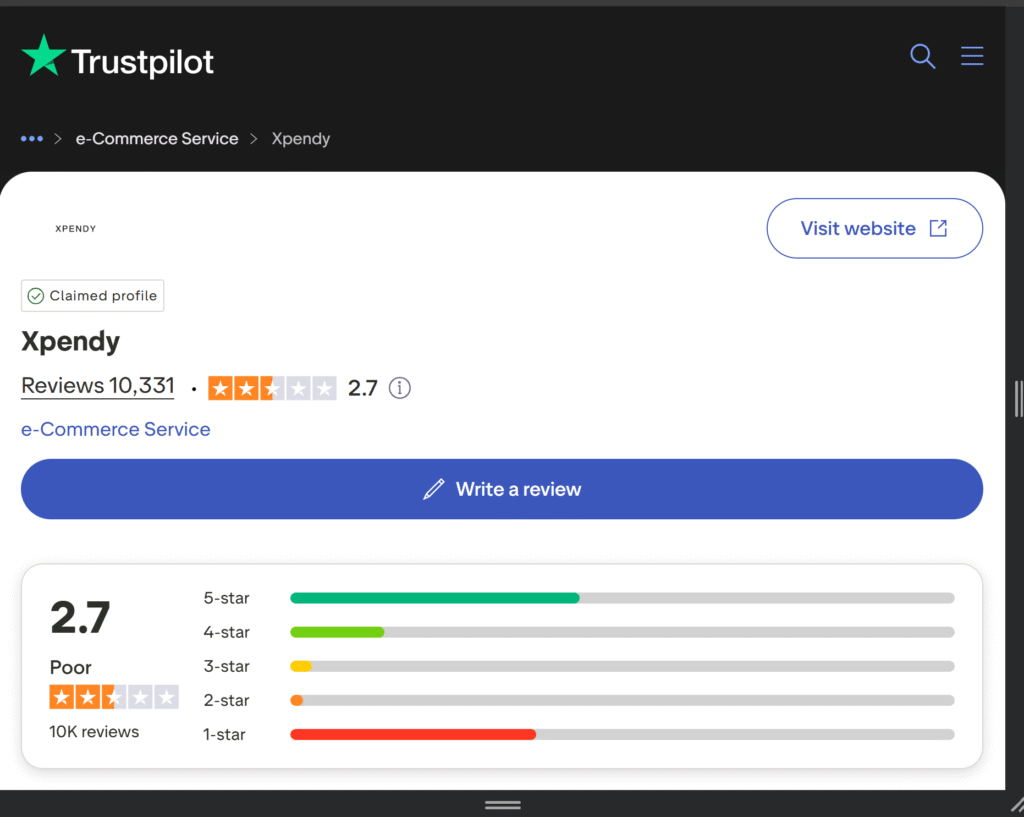Click the Xpendy company name heading

pyautogui.click(x=71, y=341)
